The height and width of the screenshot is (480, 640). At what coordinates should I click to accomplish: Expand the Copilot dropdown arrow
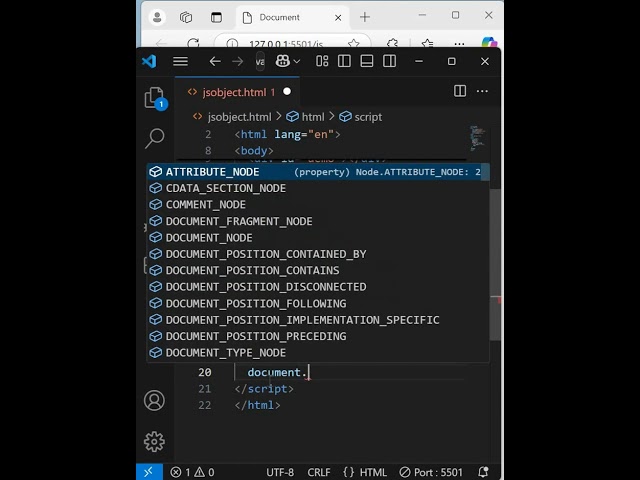pos(297,62)
